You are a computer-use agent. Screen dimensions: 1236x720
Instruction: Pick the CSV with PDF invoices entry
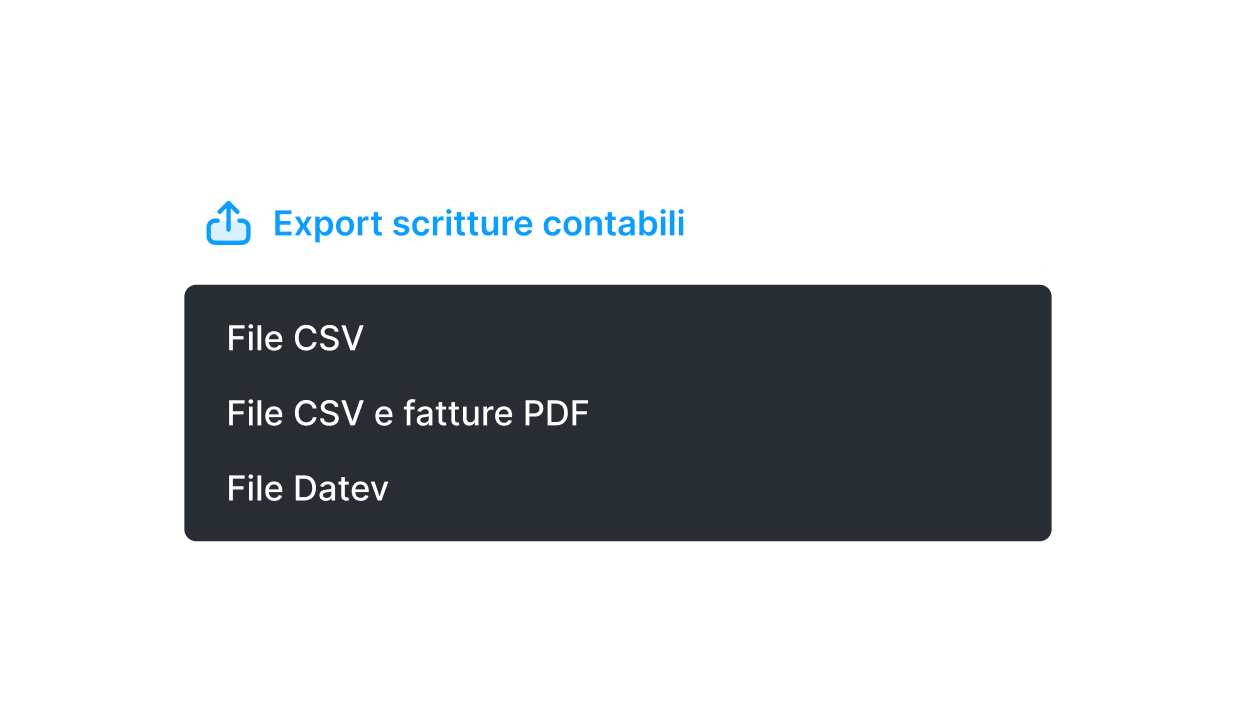618,414
